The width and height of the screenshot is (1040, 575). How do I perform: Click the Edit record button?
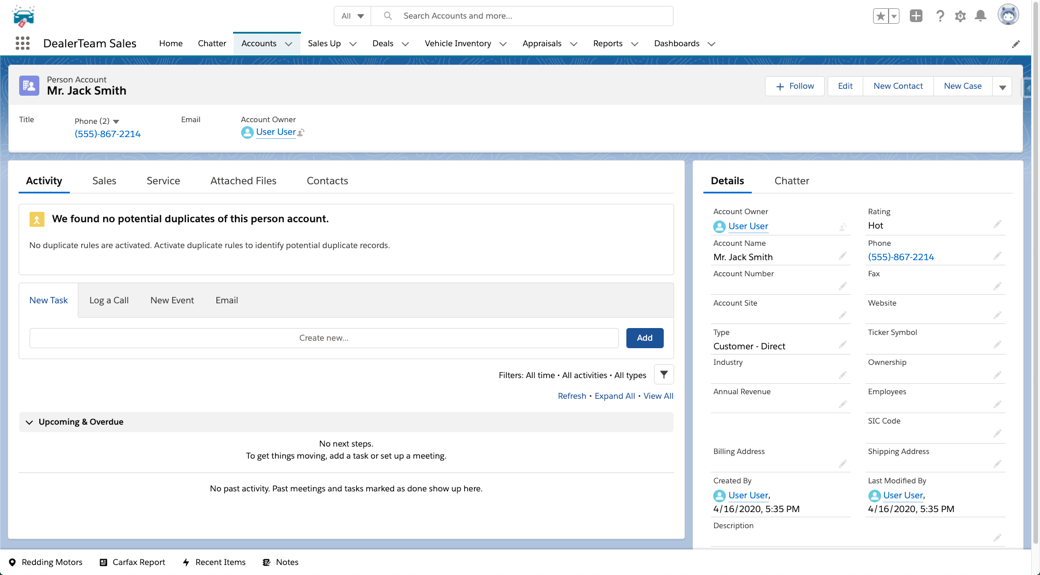[845, 86]
